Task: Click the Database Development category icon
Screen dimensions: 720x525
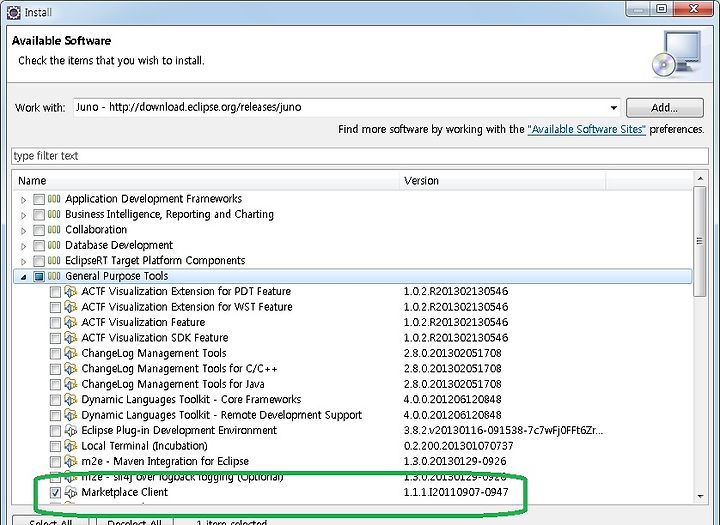Action: click(54, 245)
